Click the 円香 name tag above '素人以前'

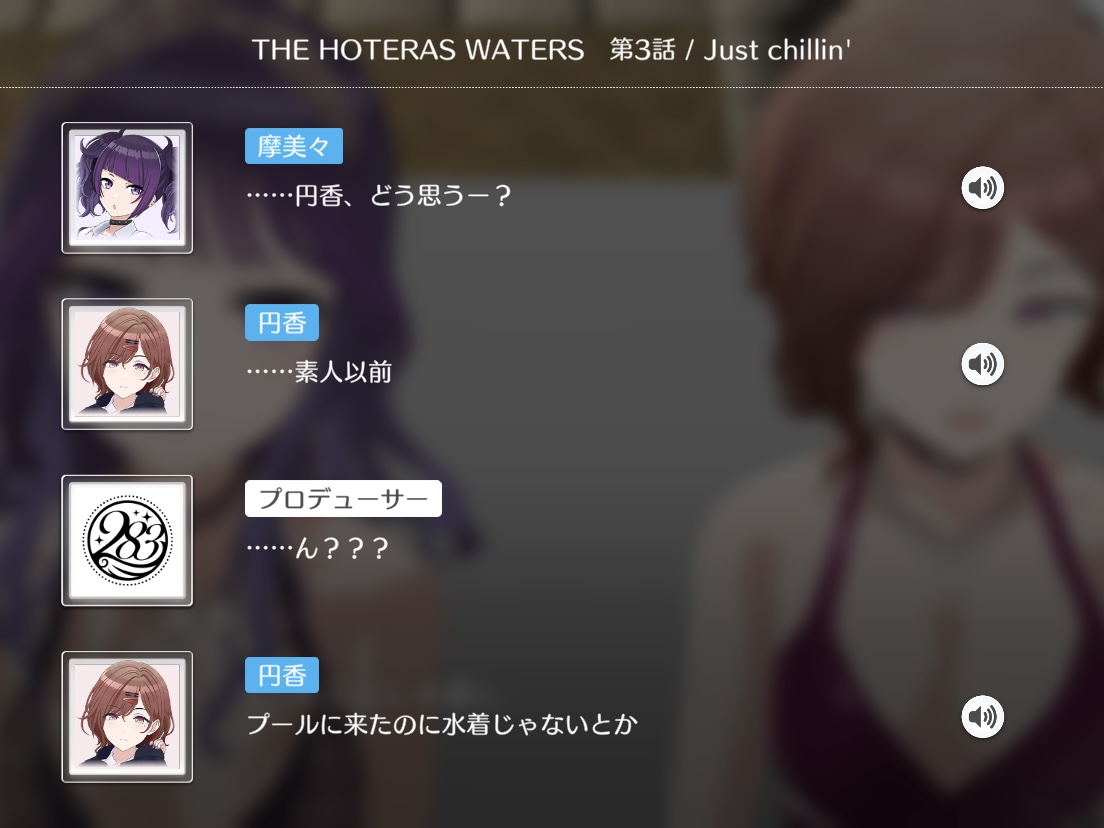point(282,322)
